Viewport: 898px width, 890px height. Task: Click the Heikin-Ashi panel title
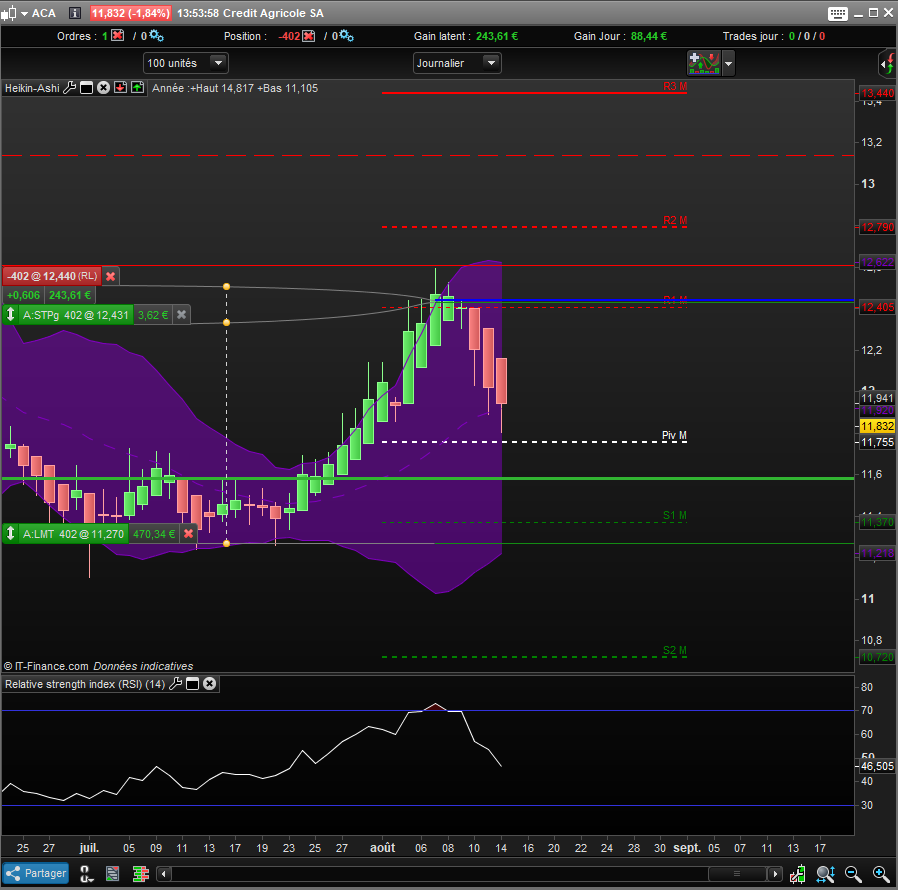pos(32,88)
